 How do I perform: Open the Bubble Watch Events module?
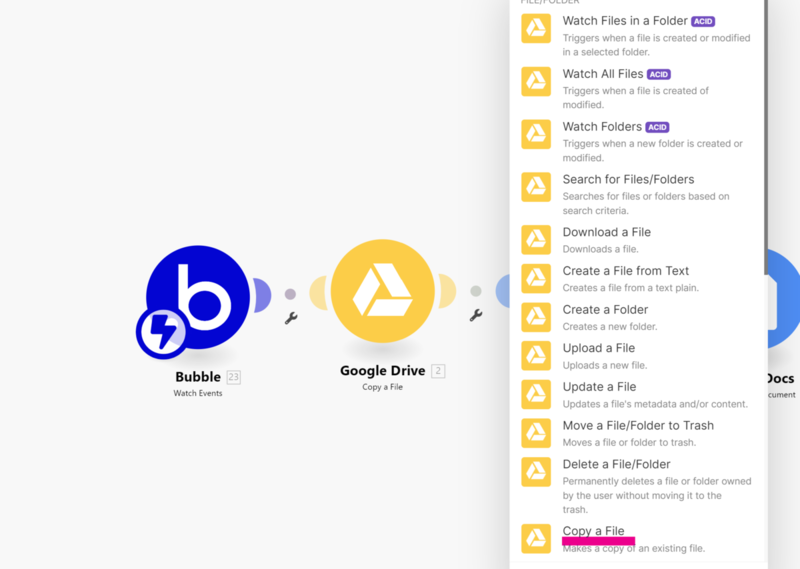tap(198, 297)
